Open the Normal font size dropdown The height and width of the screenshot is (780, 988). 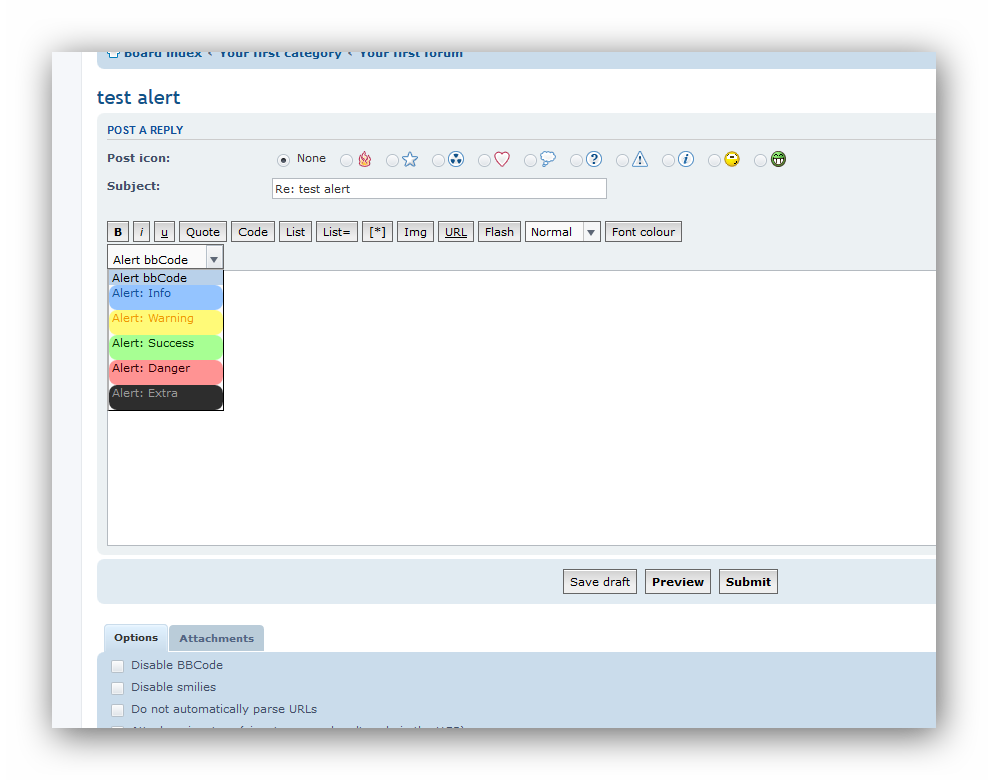click(563, 232)
